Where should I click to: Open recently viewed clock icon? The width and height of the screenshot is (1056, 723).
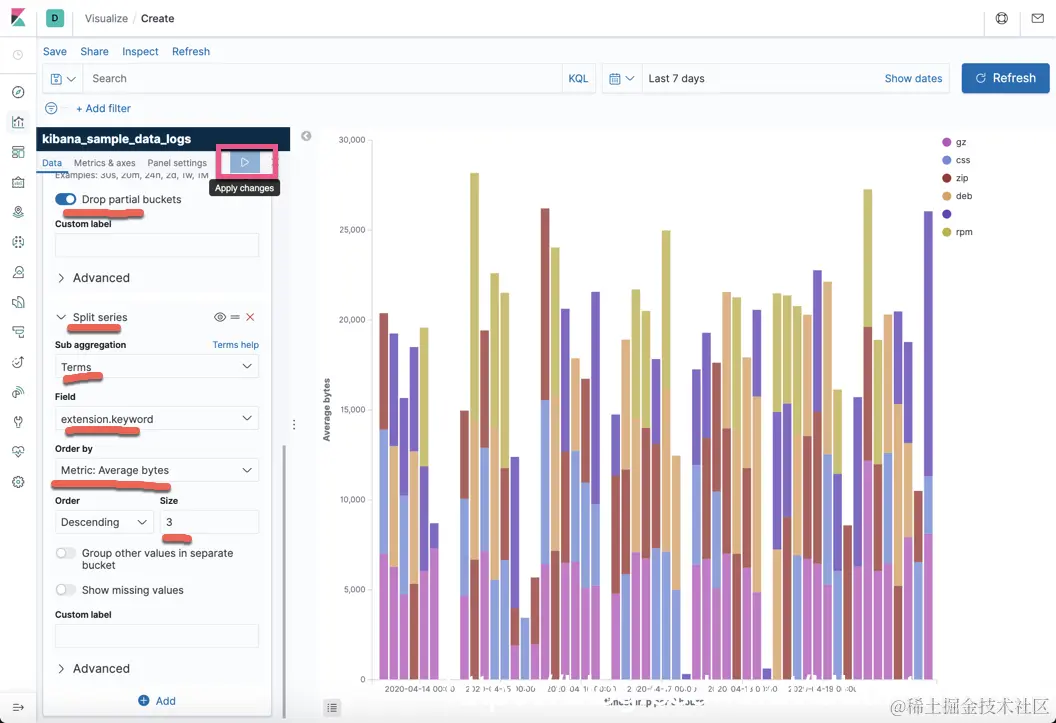[x=18, y=55]
